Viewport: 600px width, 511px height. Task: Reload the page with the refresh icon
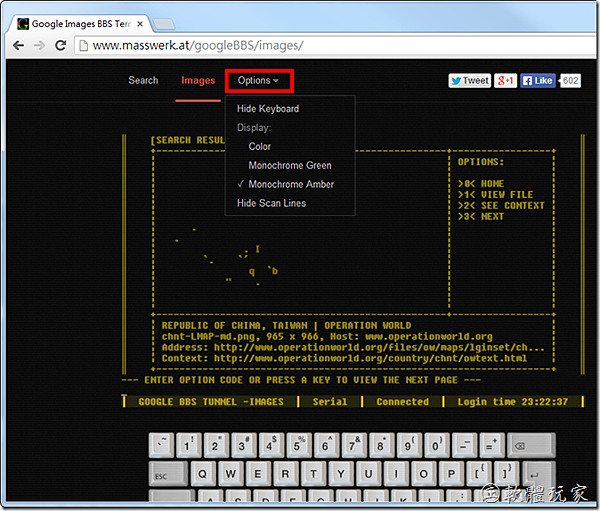click(x=60, y=46)
